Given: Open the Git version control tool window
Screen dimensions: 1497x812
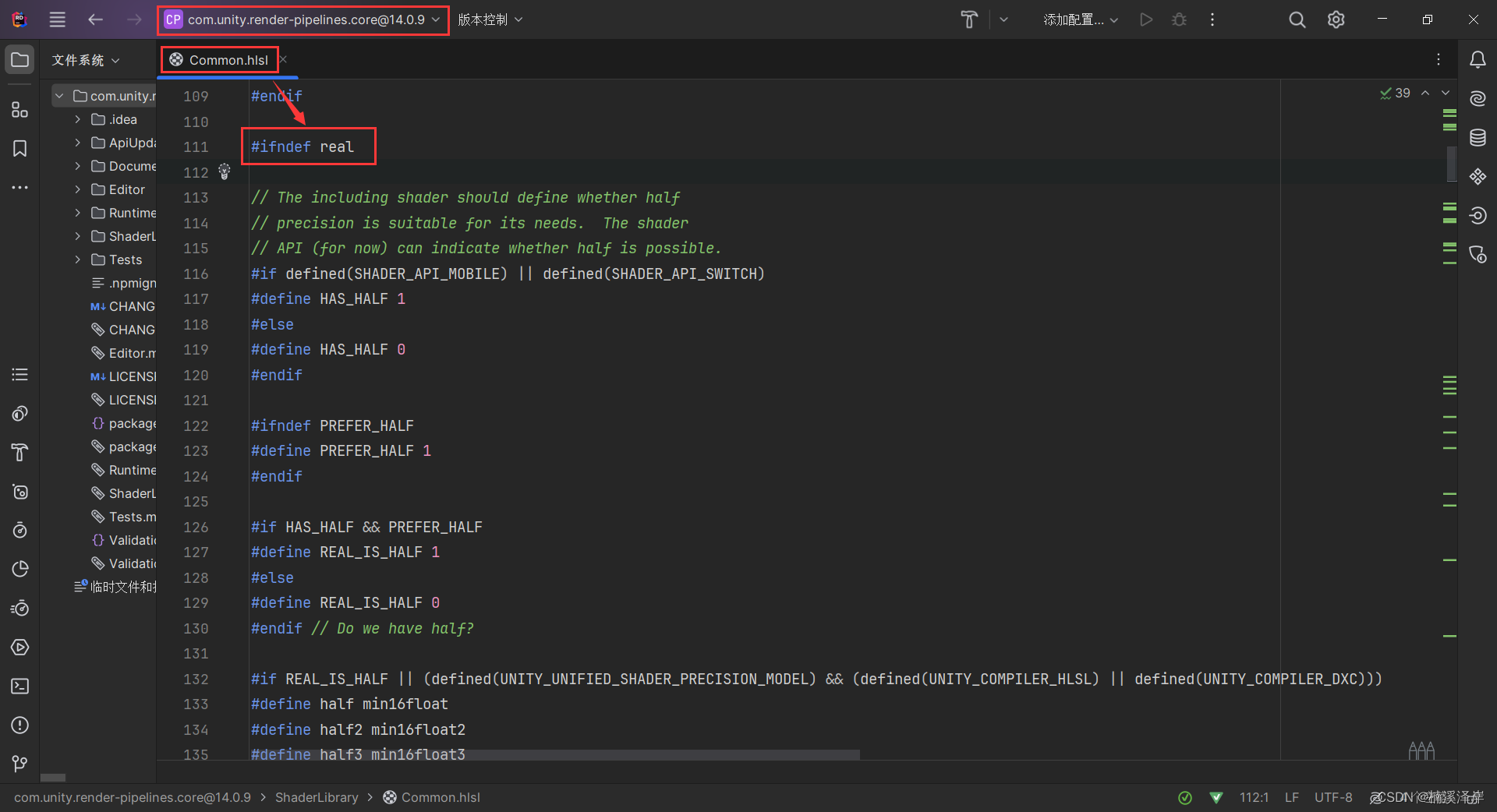Looking at the screenshot, I should click(x=20, y=764).
